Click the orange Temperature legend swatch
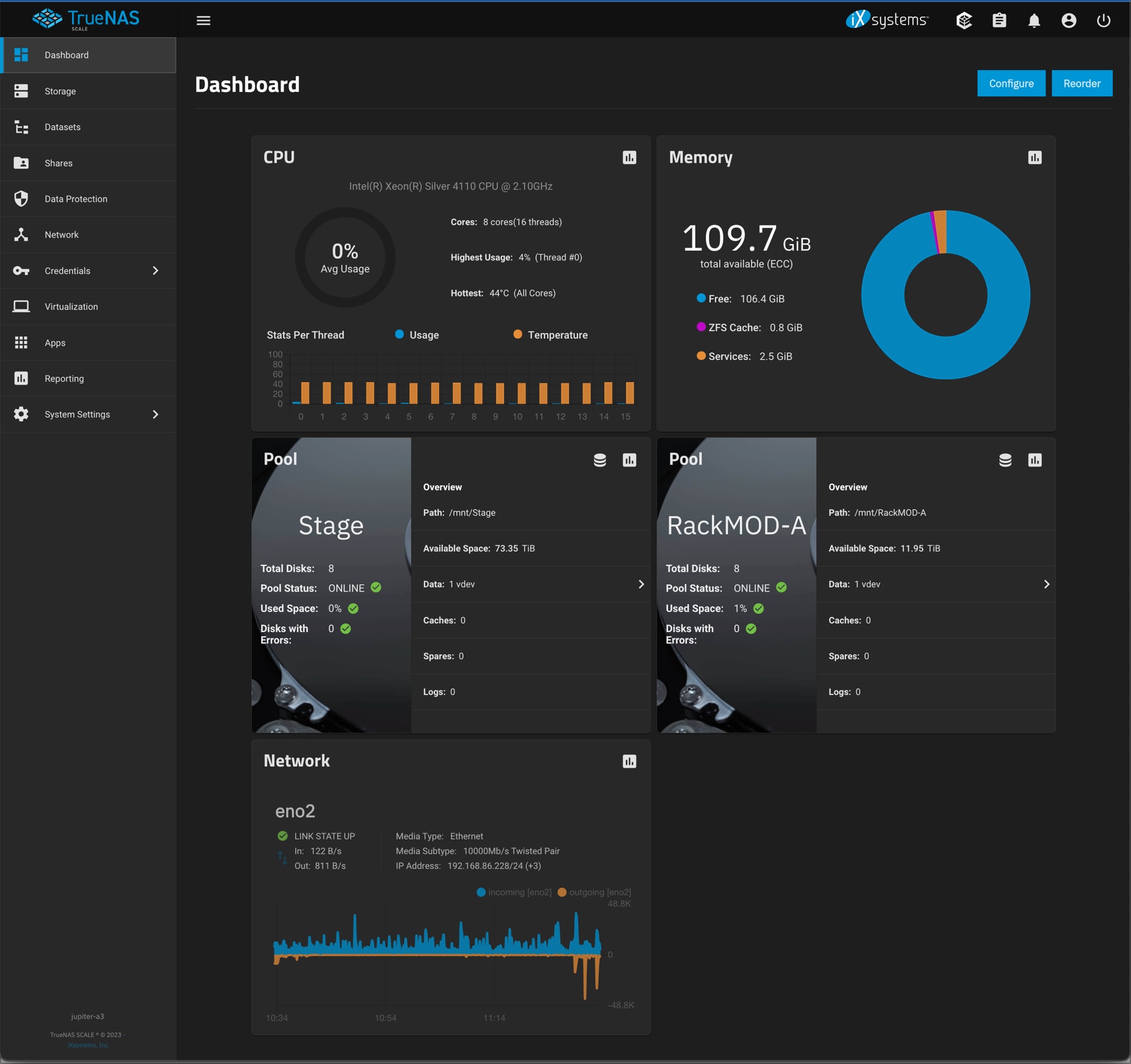The image size is (1131, 1064). pos(517,334)
